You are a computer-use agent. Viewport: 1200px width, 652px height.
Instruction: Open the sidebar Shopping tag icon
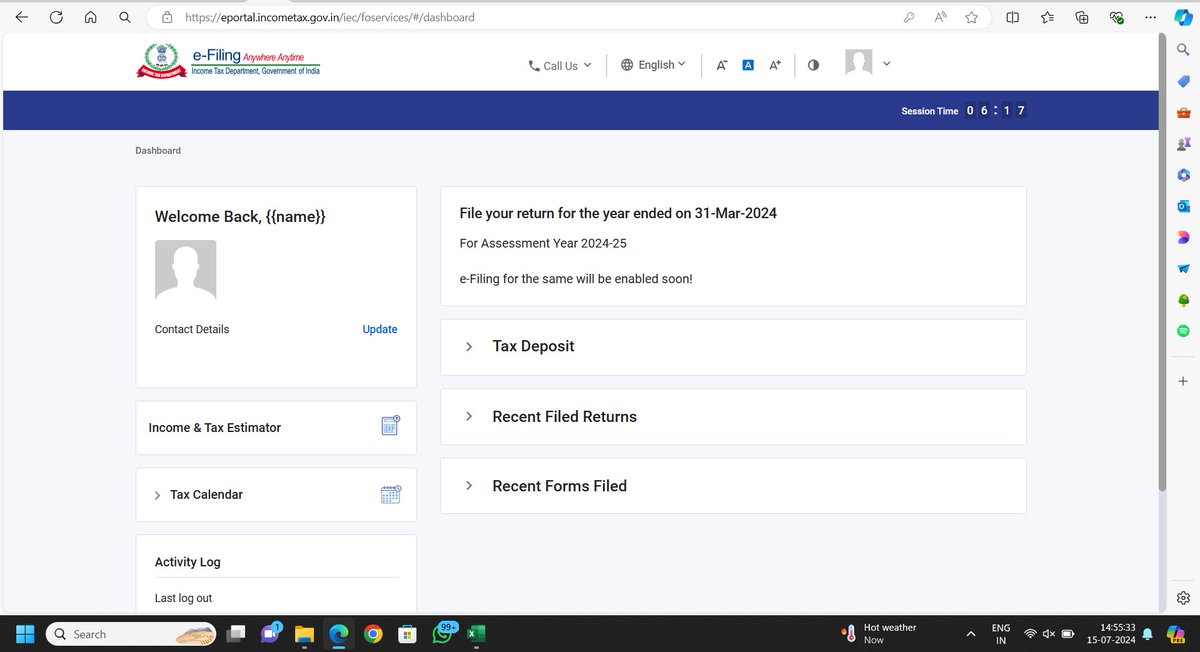point(1183,81)
